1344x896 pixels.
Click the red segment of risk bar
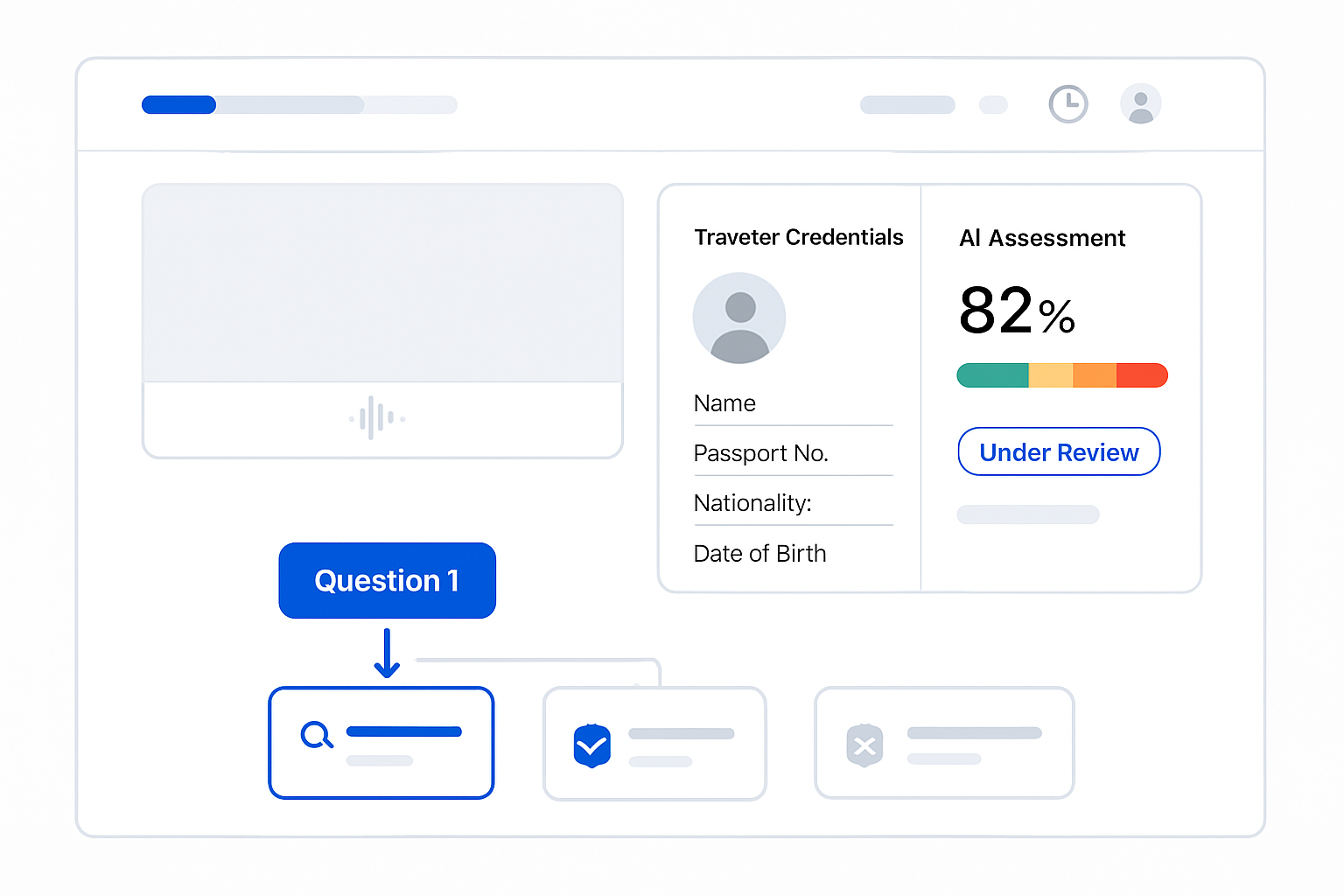(1142, 375)
